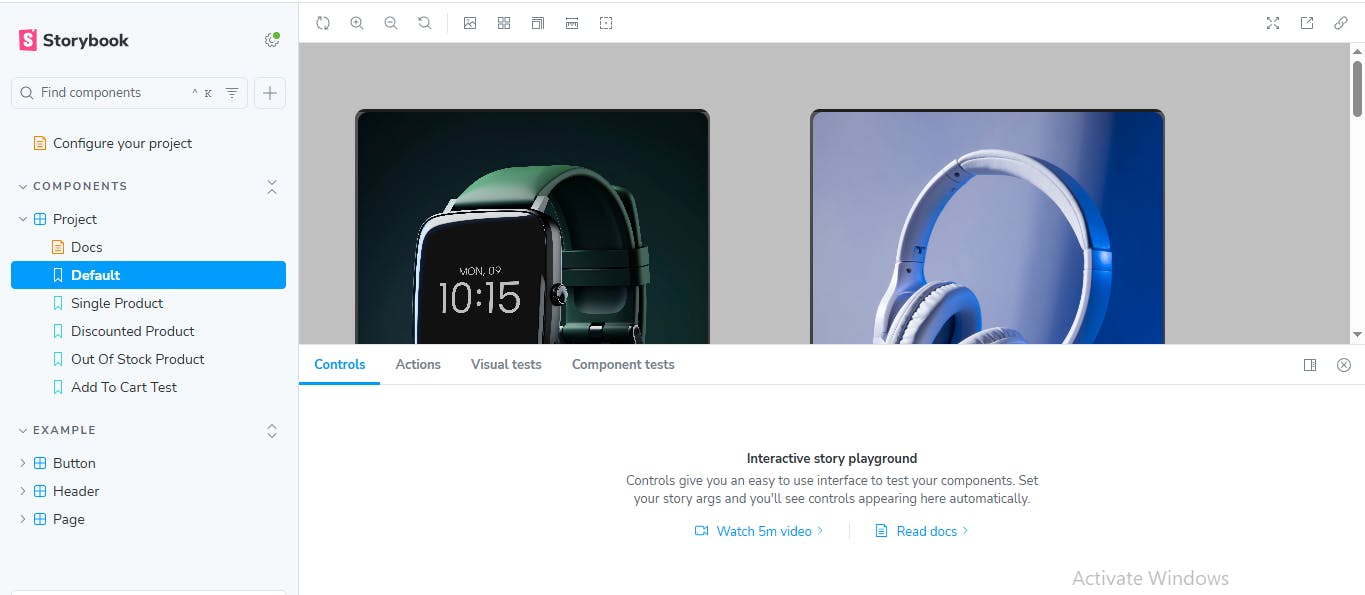Open the viewport size selector icon
The width and height of the screenshot is (1365, 595).
537,22
